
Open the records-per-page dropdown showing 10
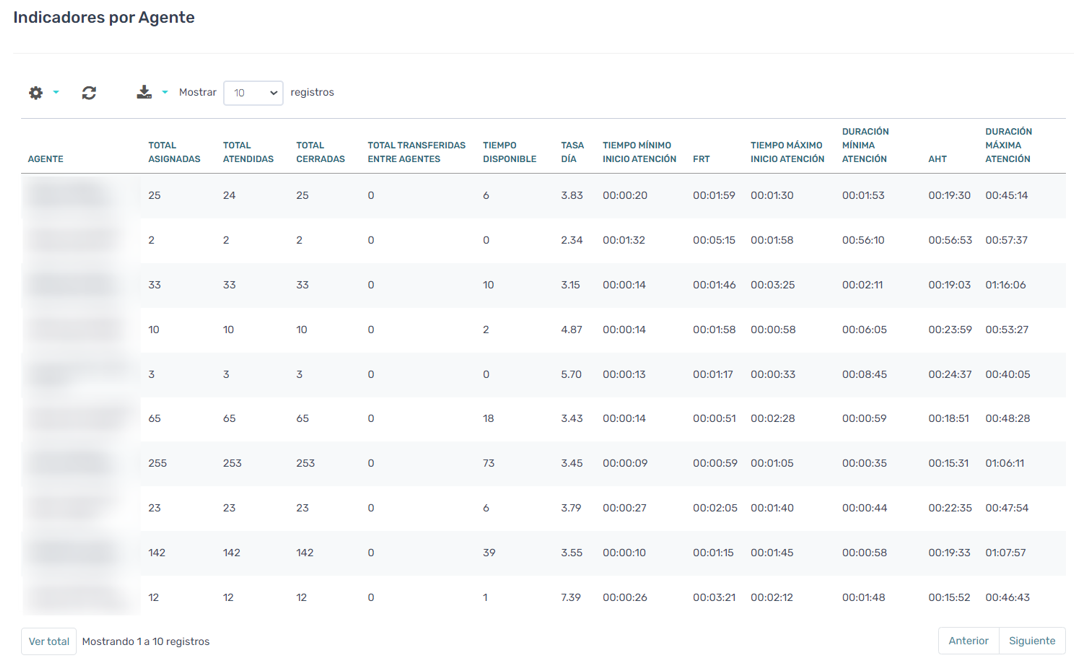(x=253, y=92)
